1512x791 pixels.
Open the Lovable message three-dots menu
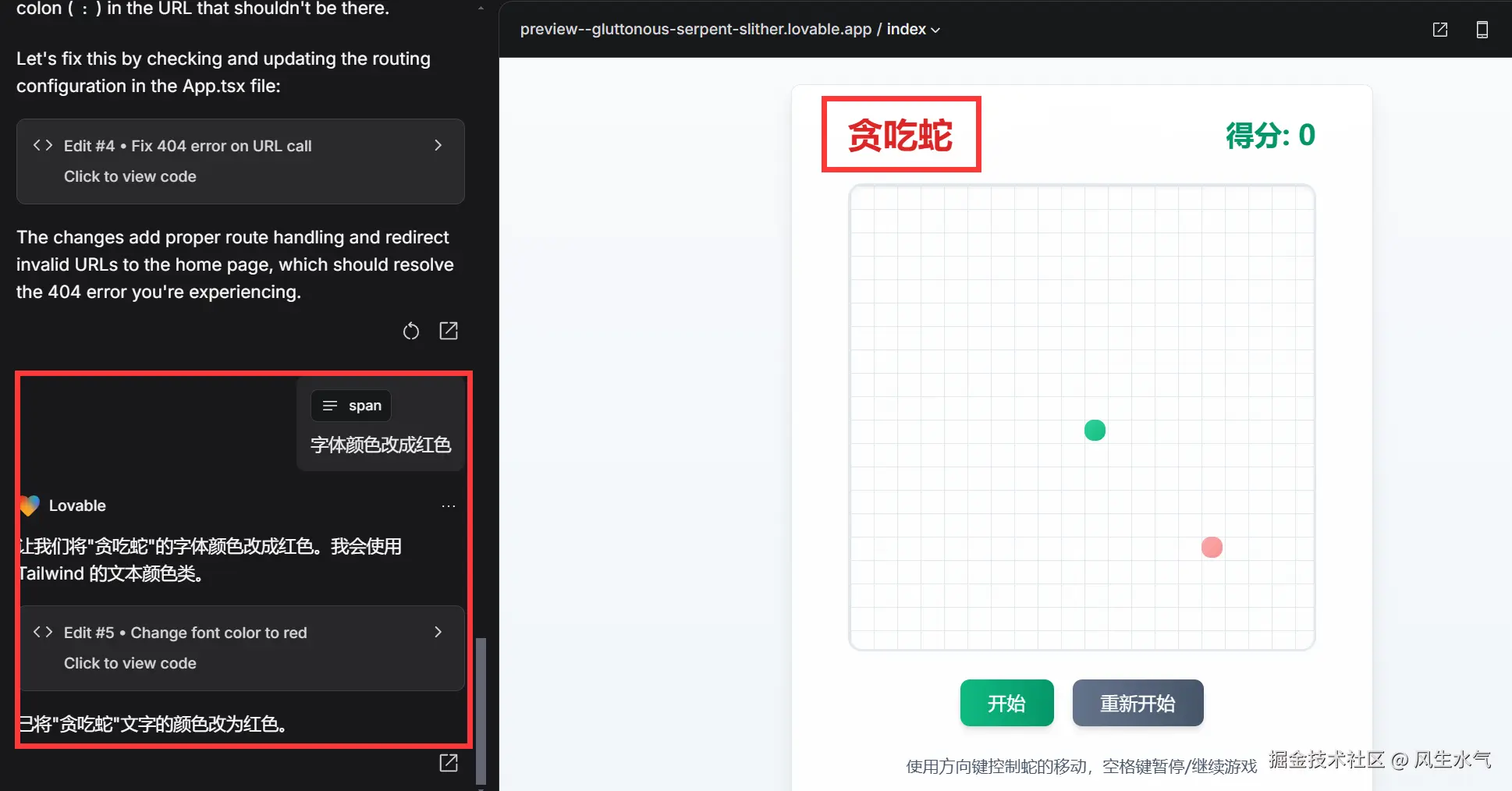click(449, 506)
